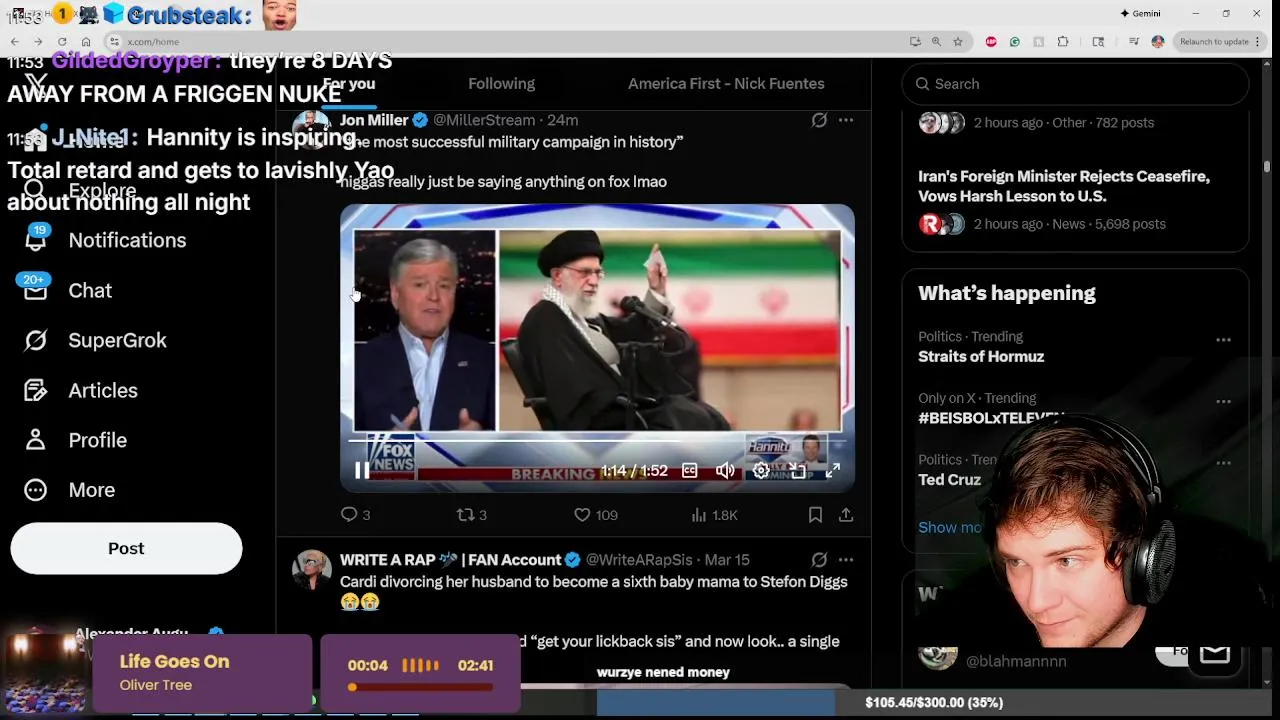Open SuperGrok in the sidebar
The image size is (1280, 720).
96,340
